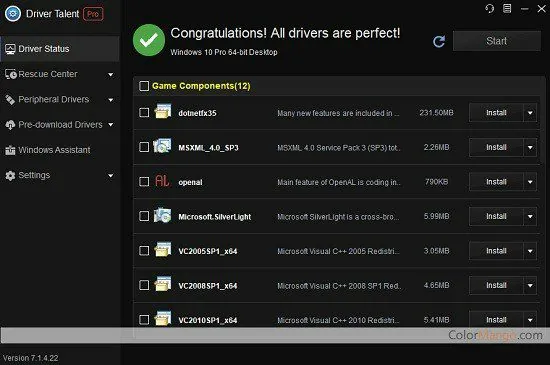Open dropdown arrow next to Microsoft.SilverLight Install
Image resolution: width=550 pixels, height=365 pixels.
pos(530,216)
